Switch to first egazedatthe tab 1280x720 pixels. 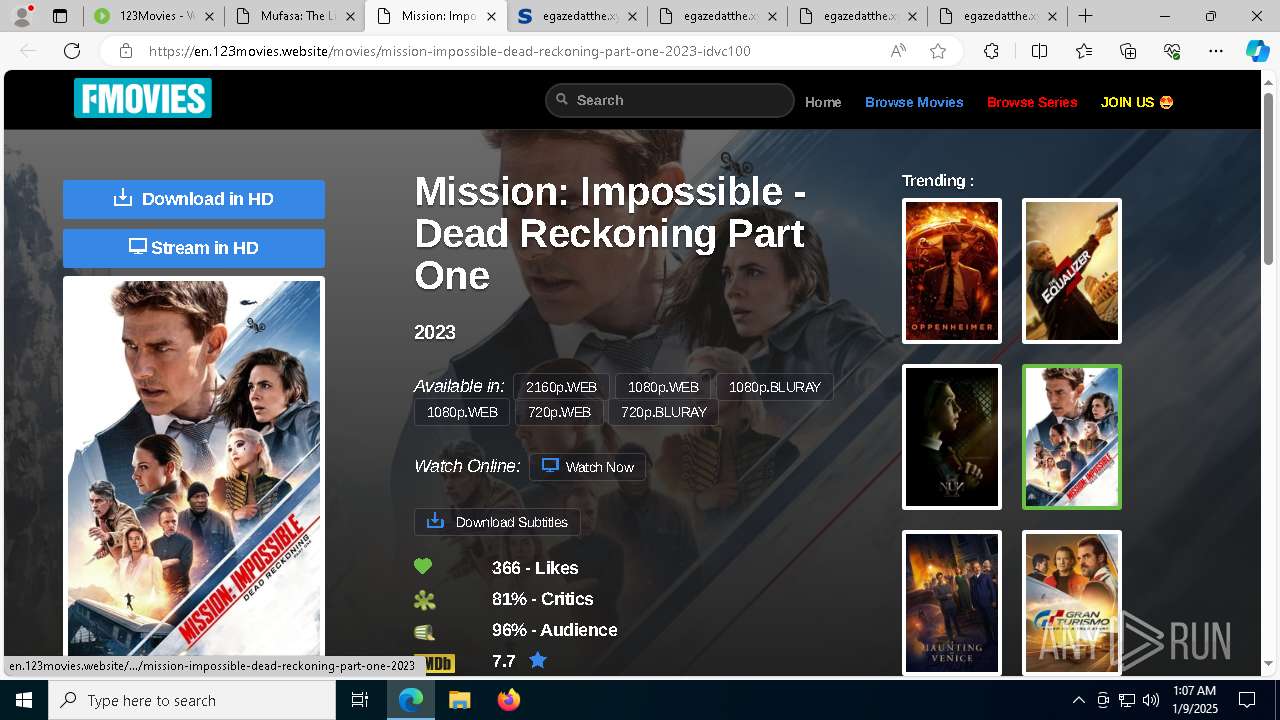coord(575,16)
